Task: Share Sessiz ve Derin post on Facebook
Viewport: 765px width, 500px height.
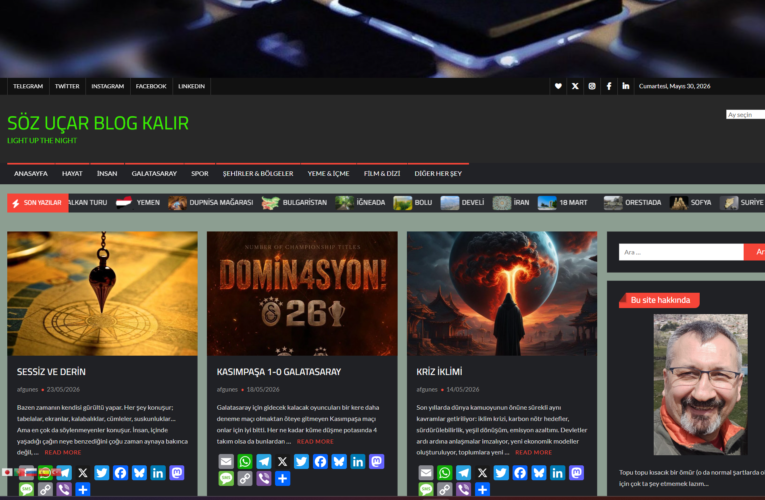Action: click(121, 473)
